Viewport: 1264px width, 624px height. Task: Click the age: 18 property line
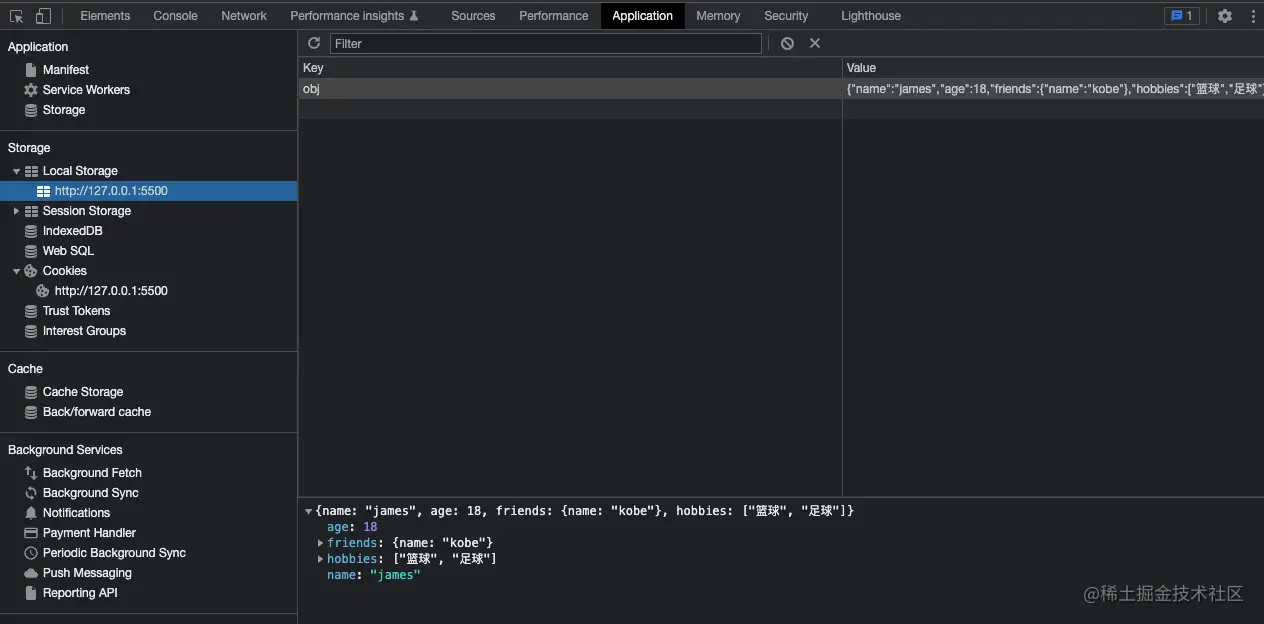352,527
